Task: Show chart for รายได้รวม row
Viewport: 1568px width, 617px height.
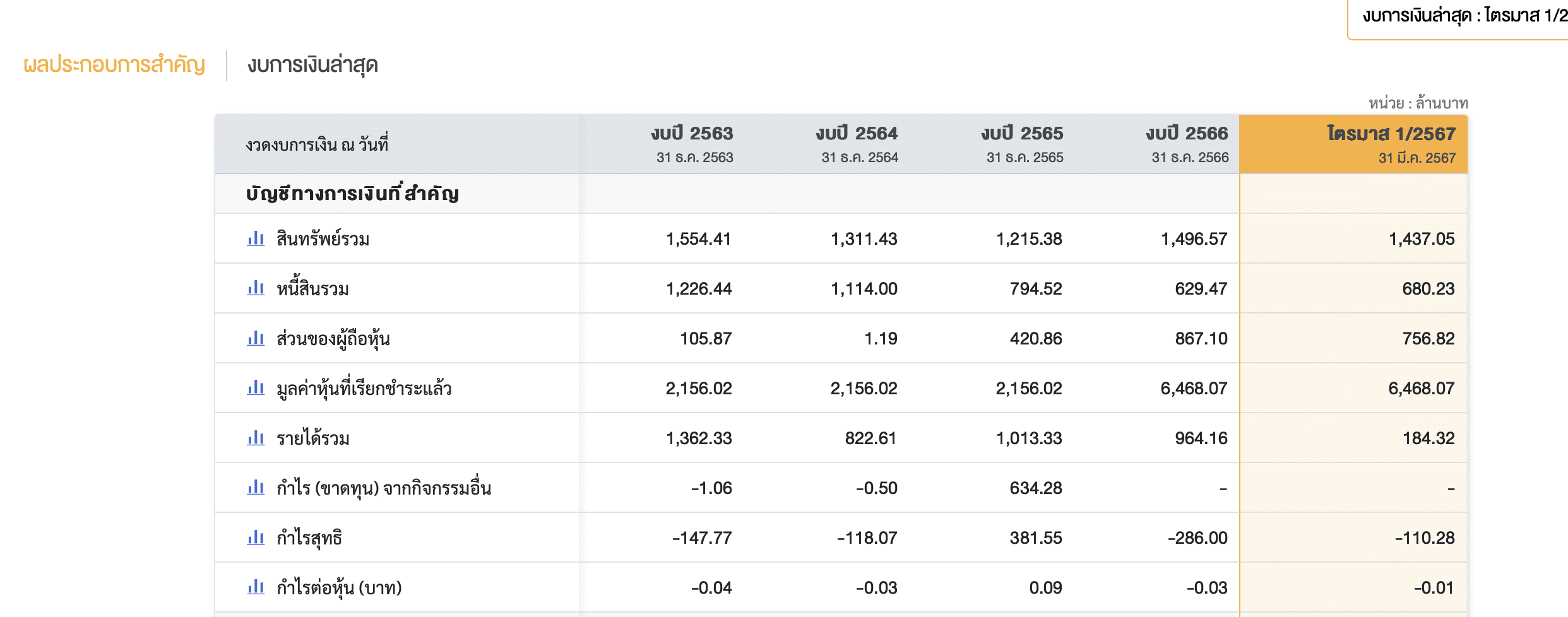Action: [256, 438]
